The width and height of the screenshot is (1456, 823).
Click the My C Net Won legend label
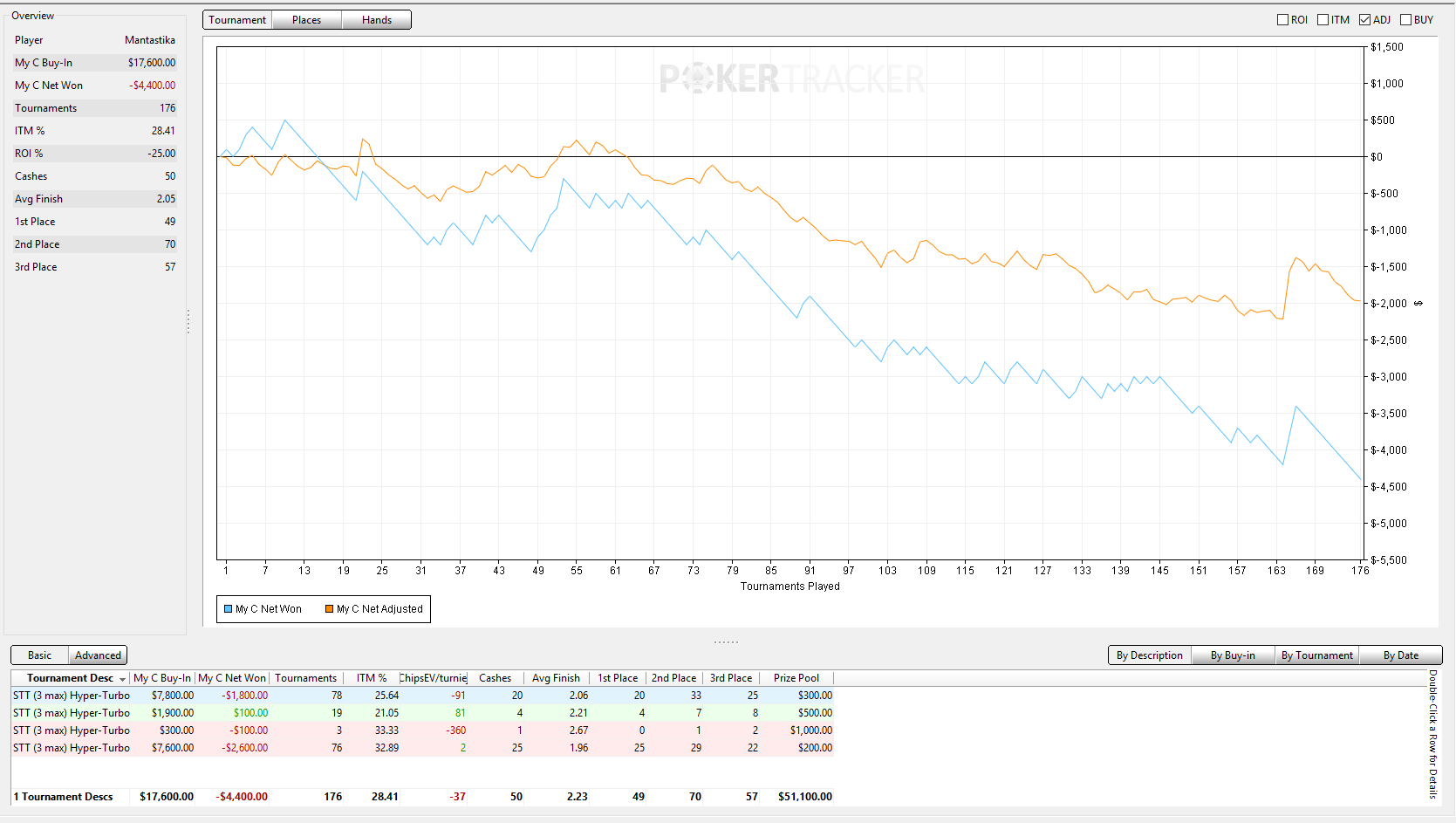(269, 609)
